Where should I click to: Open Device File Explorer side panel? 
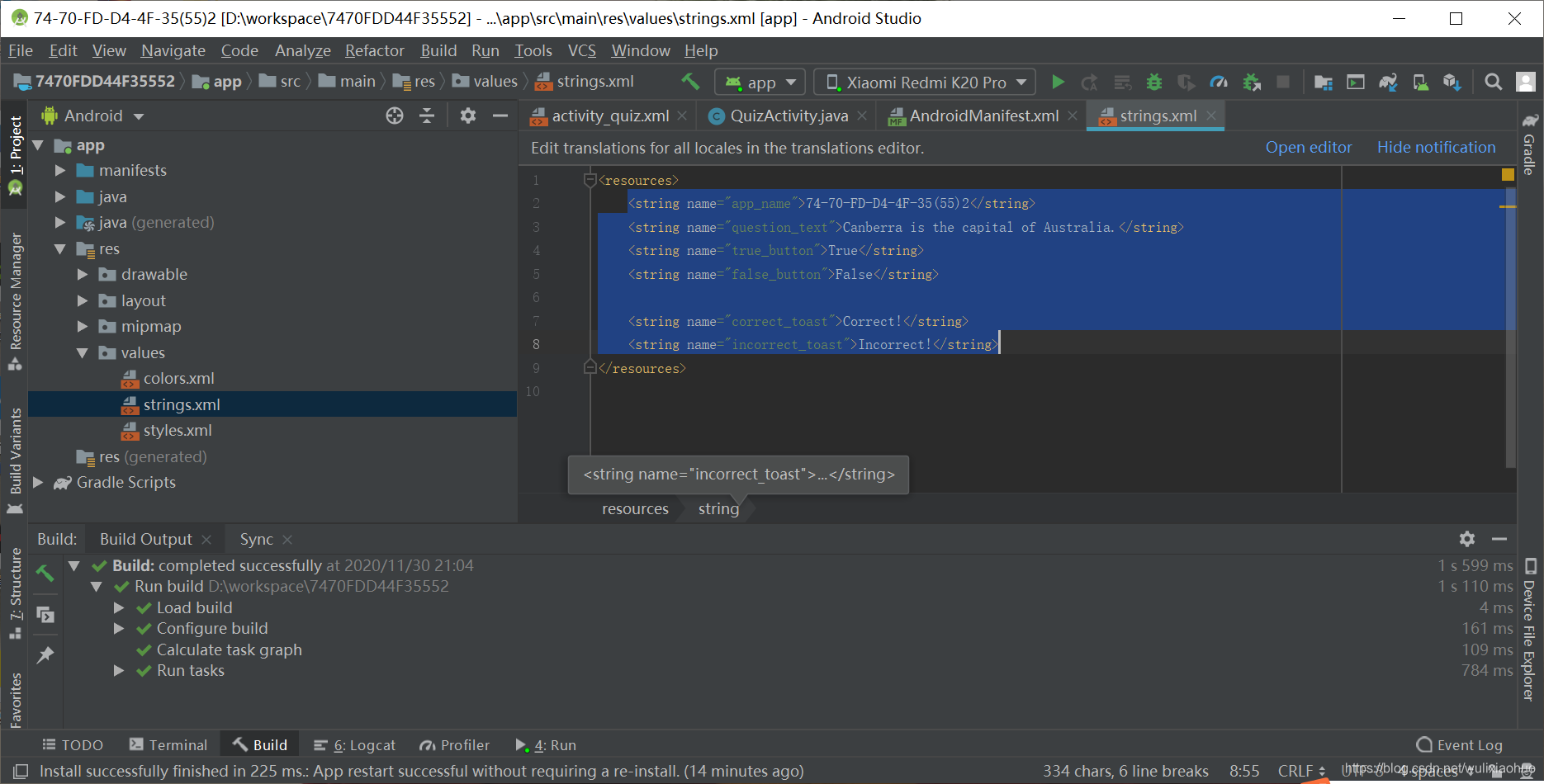click(1529, 631)
